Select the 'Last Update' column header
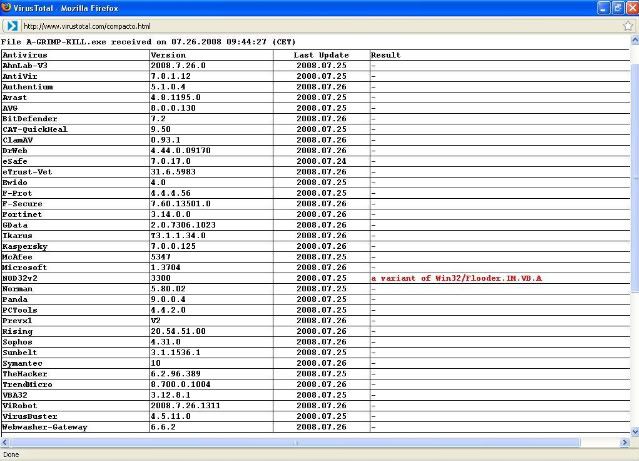Viewport: 639px width, 461px height. [x=322, y=55]
